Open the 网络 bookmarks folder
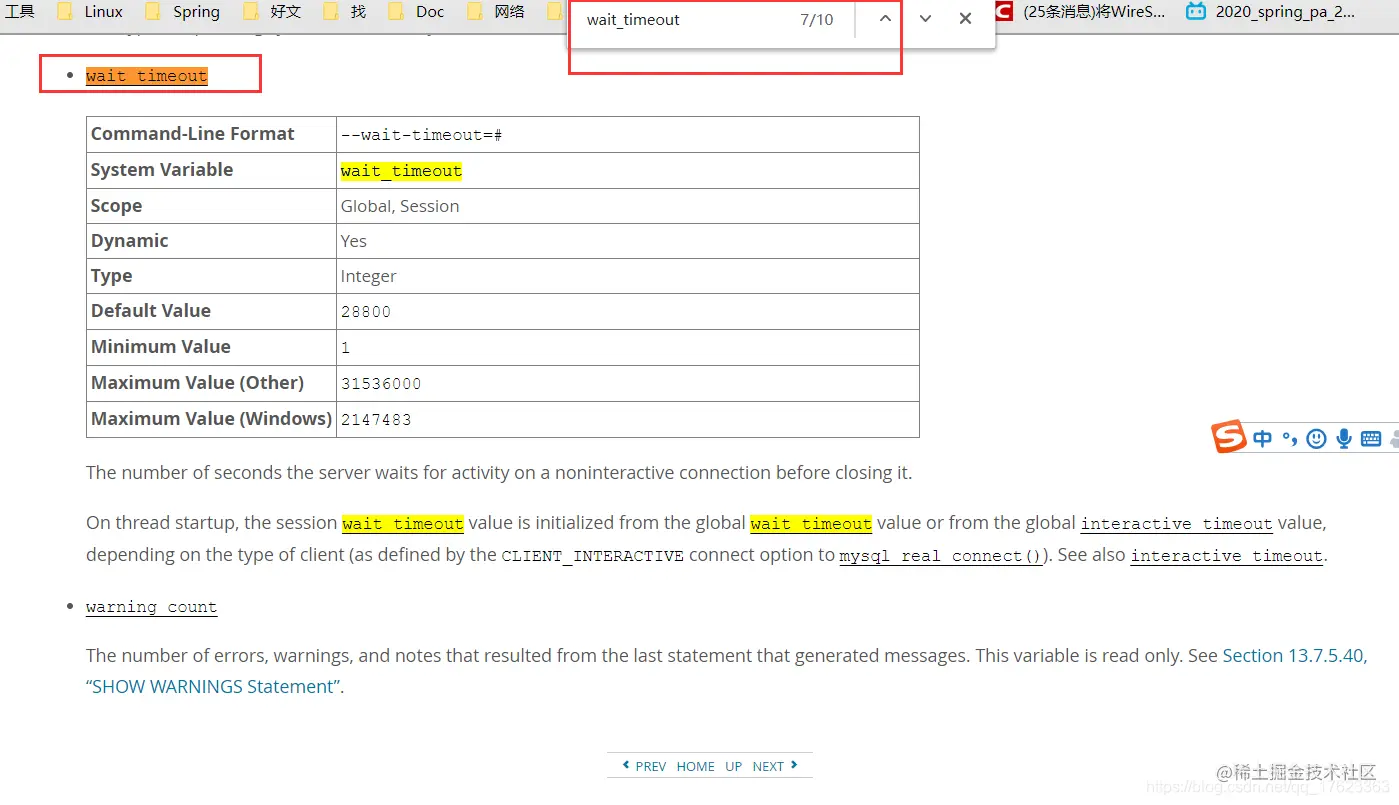The width and height of the screenshot is (1399, 805). [495, 12]
